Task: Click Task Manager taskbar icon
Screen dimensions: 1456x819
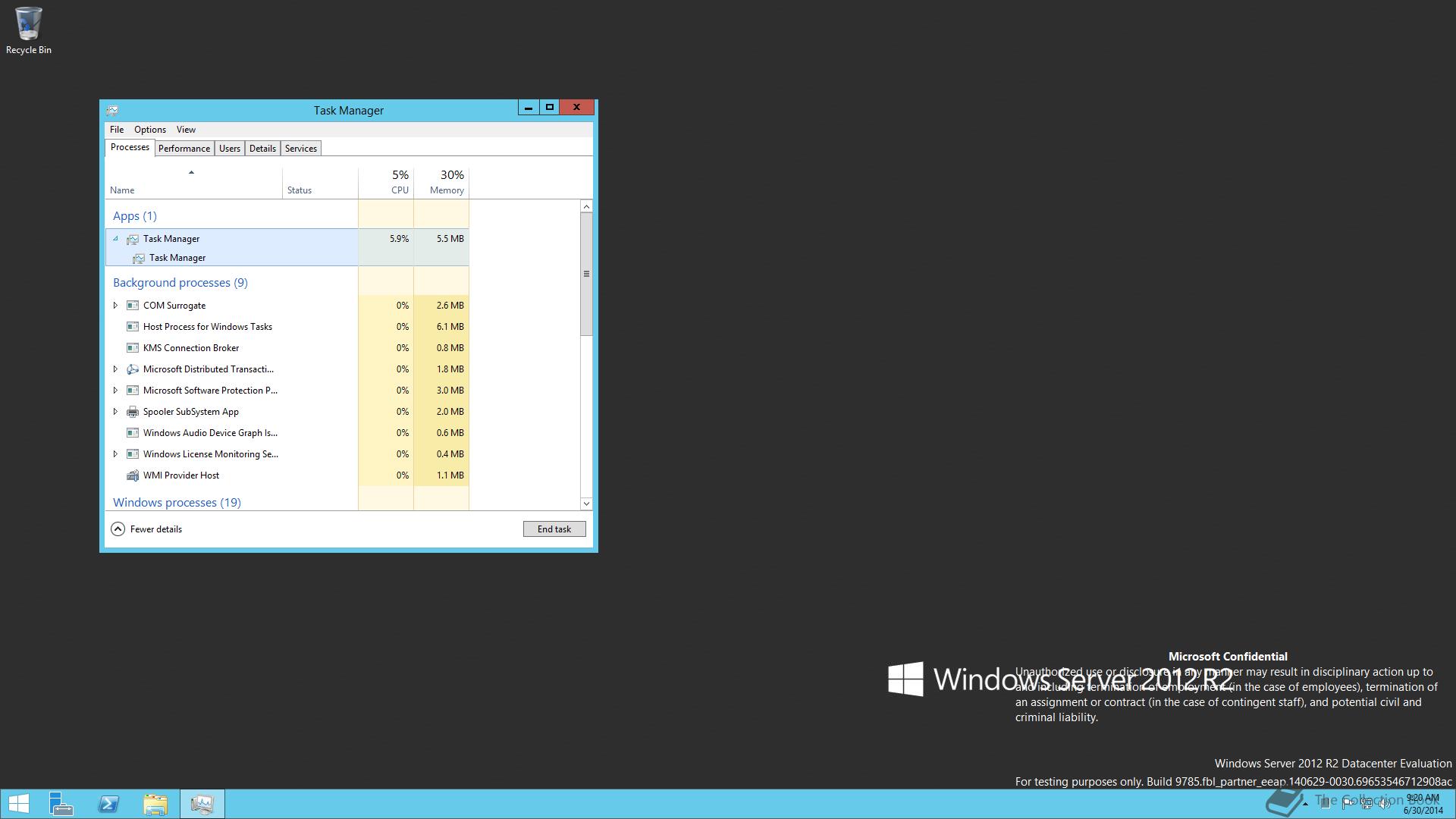Action: pos(202,804)
